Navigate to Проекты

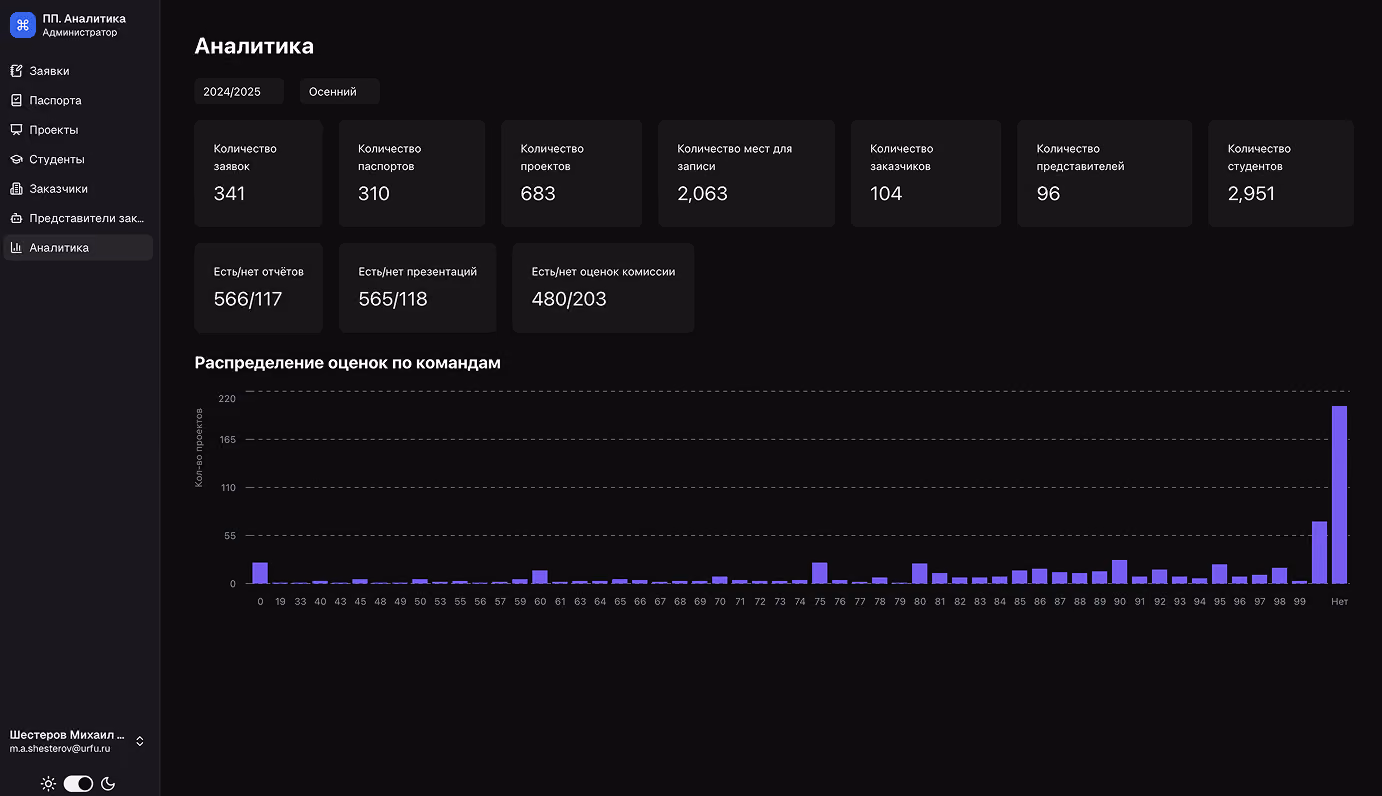point(78,130)
